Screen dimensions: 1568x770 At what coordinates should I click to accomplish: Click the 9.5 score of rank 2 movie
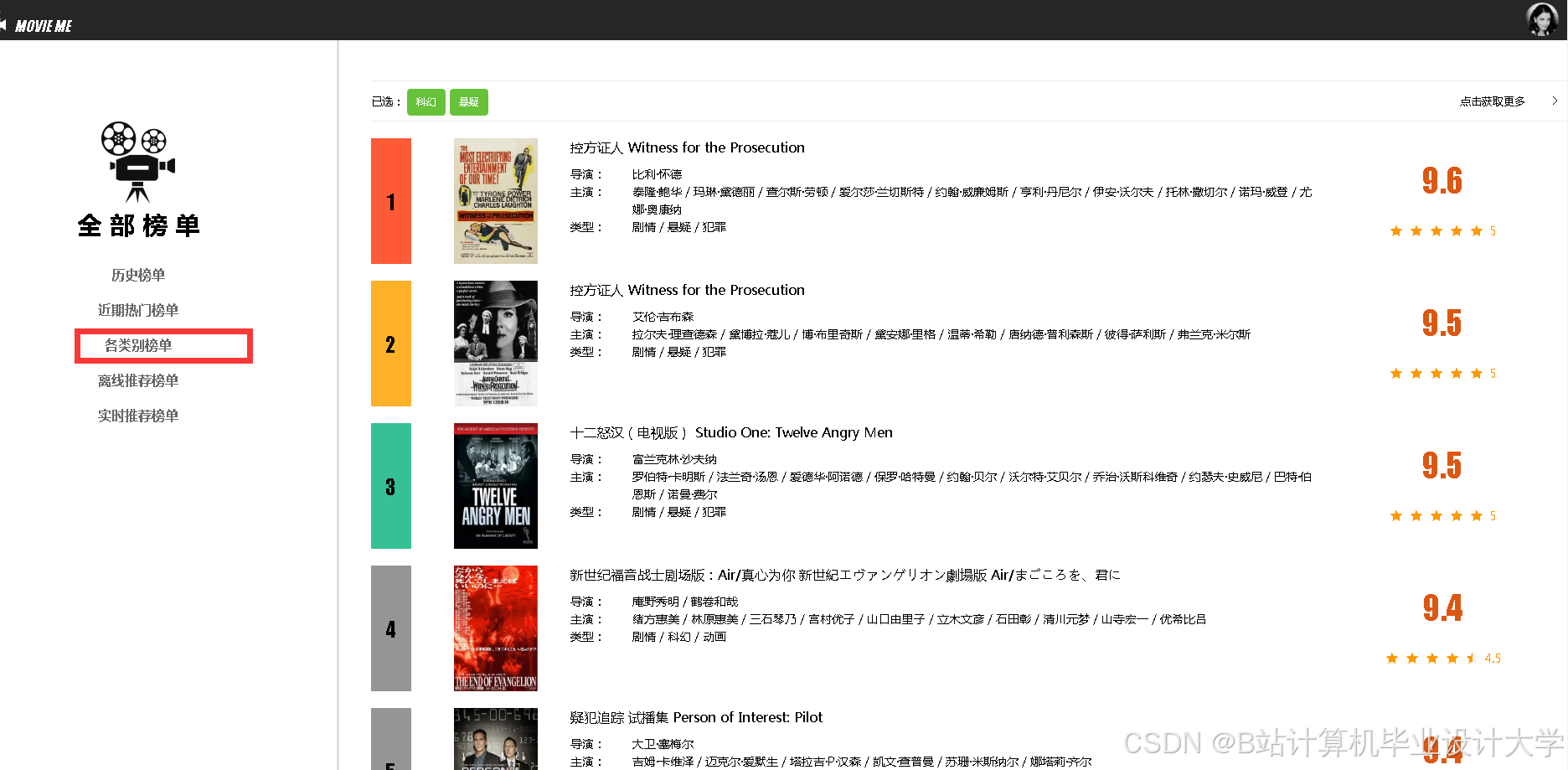tap(1442, 323)
